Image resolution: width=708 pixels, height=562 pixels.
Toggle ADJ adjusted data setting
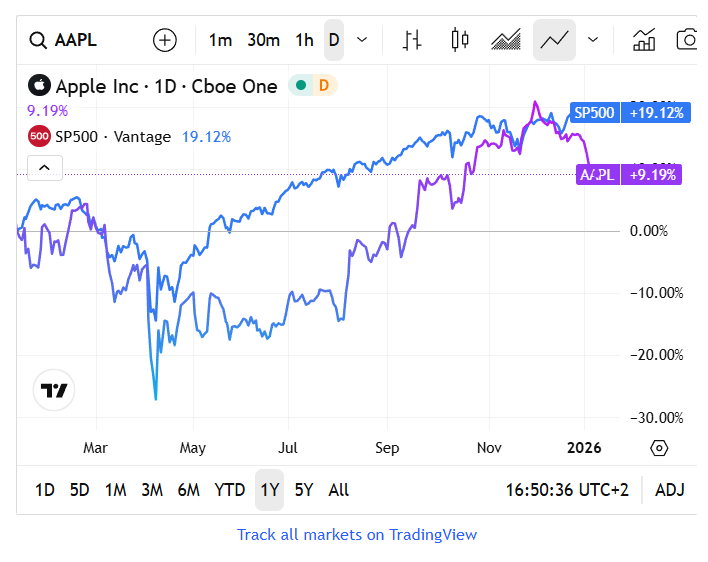pyautogui.click(x=670, y=490)
